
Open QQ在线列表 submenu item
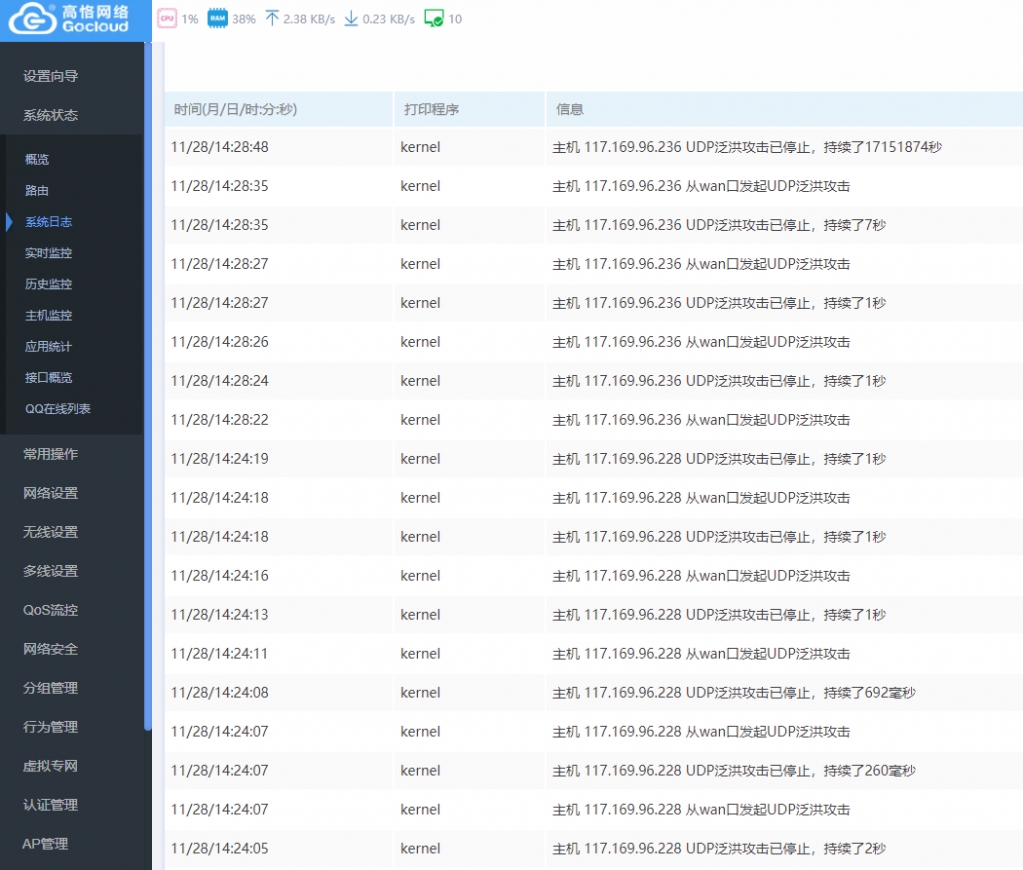(57, 409)
